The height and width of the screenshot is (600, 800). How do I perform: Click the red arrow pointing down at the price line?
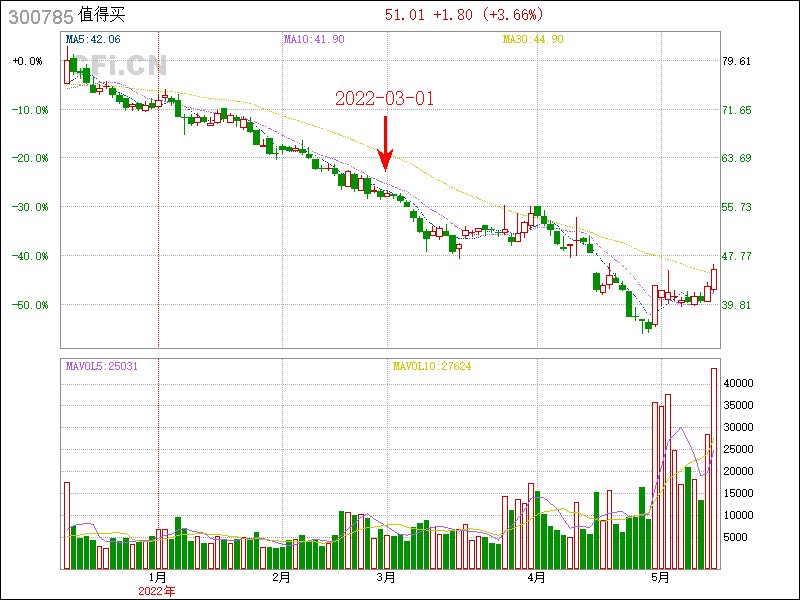click(385, 142)
